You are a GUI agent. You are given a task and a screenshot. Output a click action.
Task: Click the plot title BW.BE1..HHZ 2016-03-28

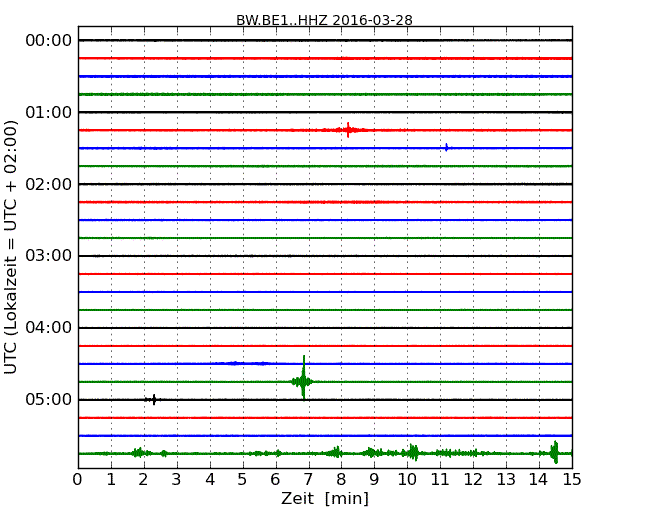pyautogui.click(x=324, y=20)
